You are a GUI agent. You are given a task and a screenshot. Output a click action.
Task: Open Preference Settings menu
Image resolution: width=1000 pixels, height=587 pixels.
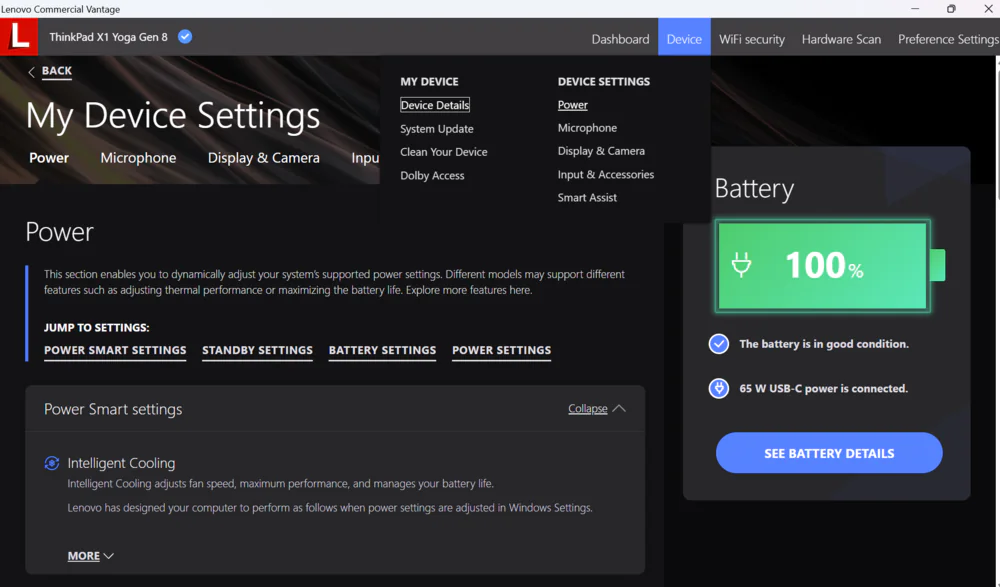(948, 39)
